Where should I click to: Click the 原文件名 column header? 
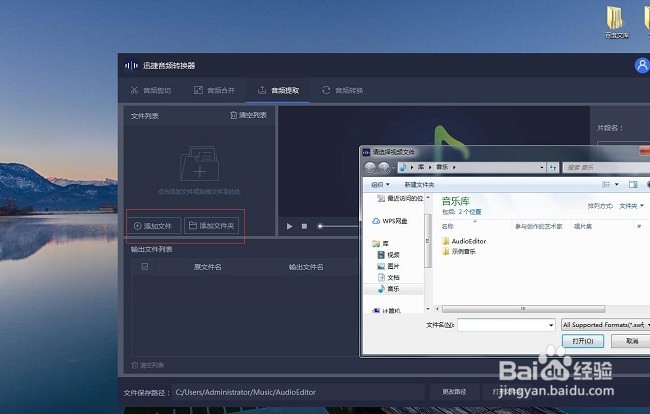pyautogui.click(x=208, y=267)
